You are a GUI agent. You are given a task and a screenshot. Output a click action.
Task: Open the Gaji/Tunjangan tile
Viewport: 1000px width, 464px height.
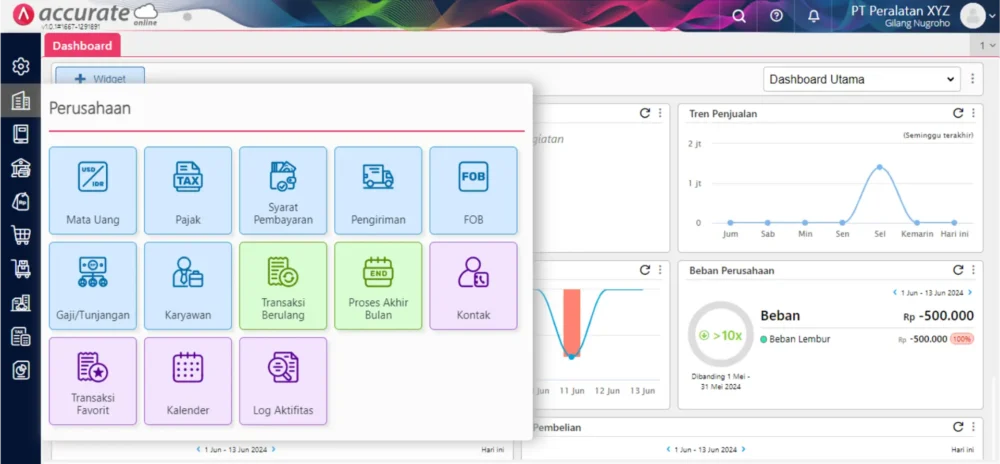pyautogui.click(x=92, y=286)
